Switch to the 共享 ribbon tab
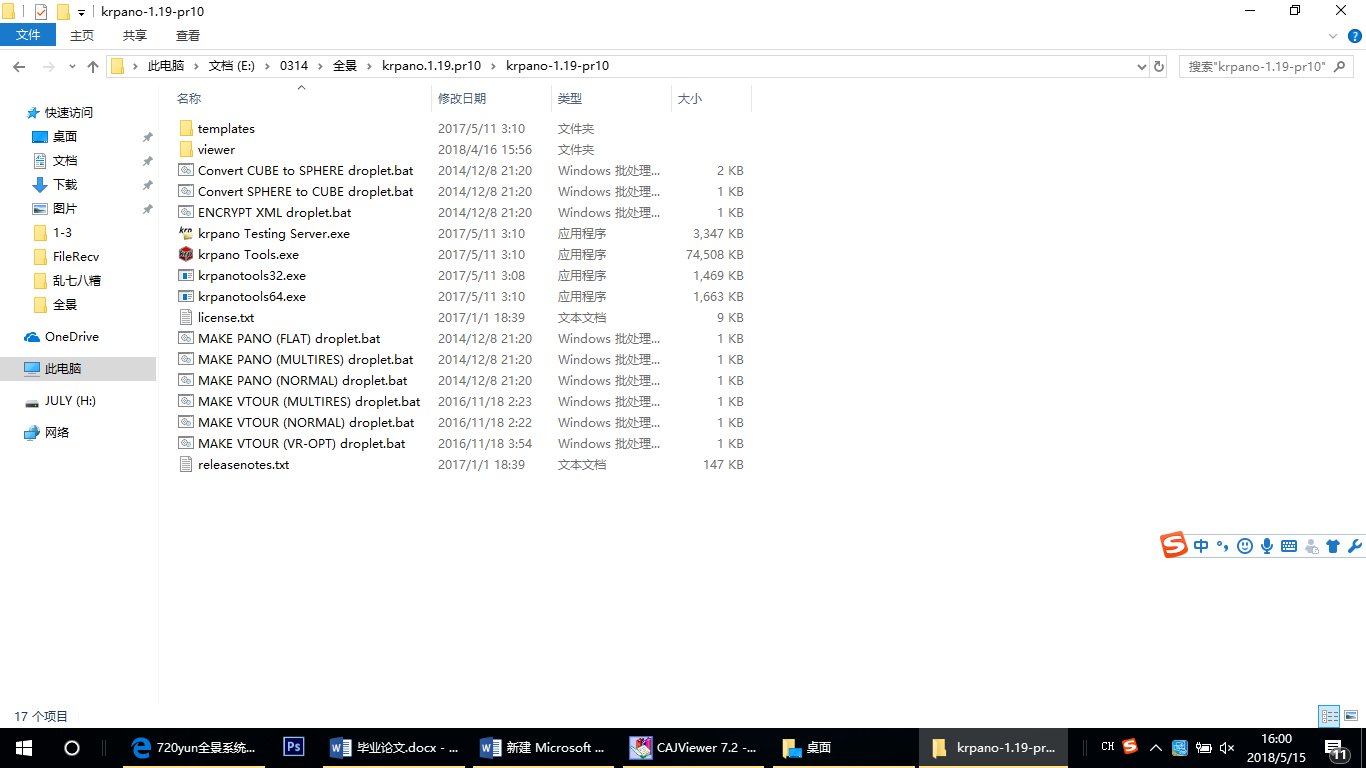The height and width of the screenshot is (768, 1366). click(135, 35)
